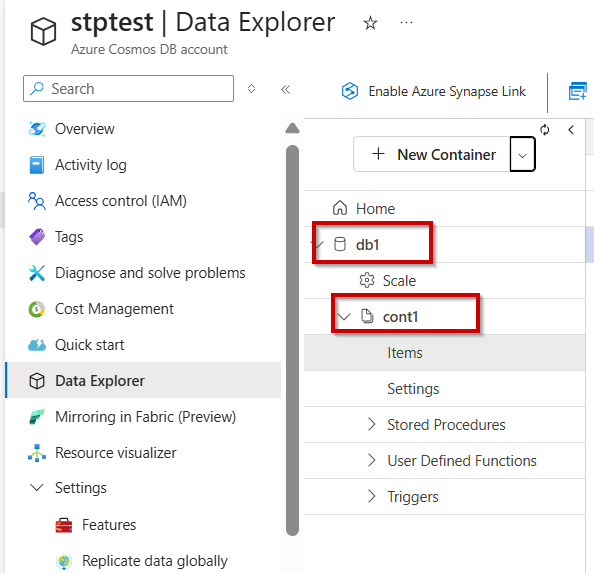Favorite the stptest resource with the star icon

370,23
